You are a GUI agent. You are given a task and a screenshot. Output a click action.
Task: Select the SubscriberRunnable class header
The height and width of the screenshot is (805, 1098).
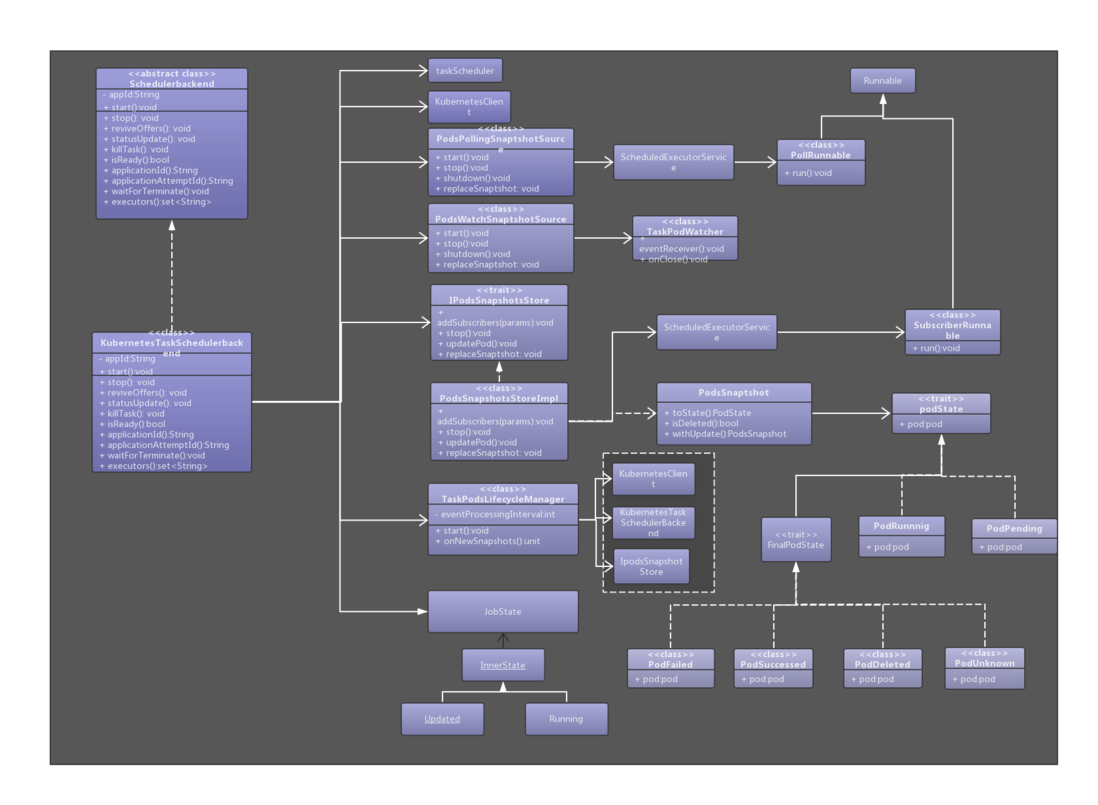[x=952, y=326]
